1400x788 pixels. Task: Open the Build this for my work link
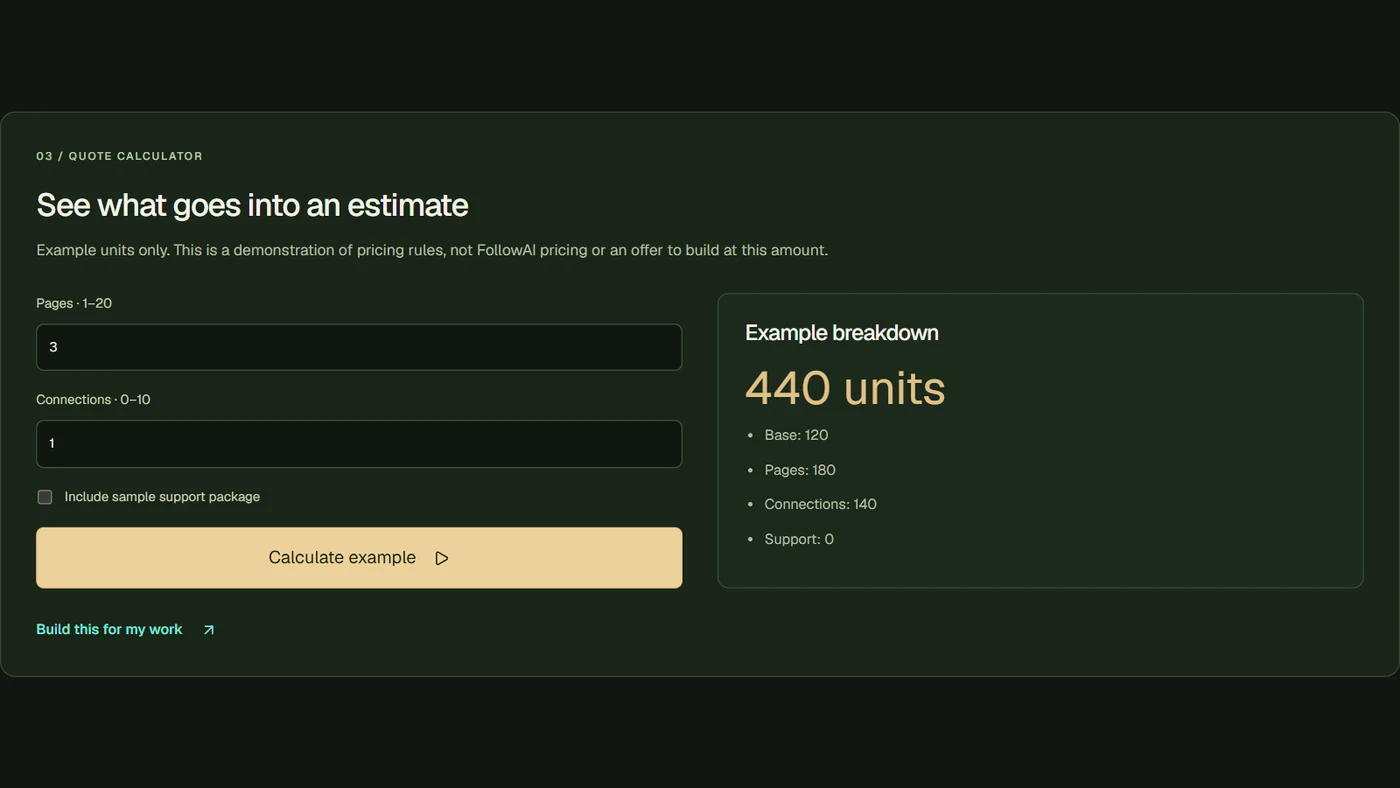[x=126, y=630]
